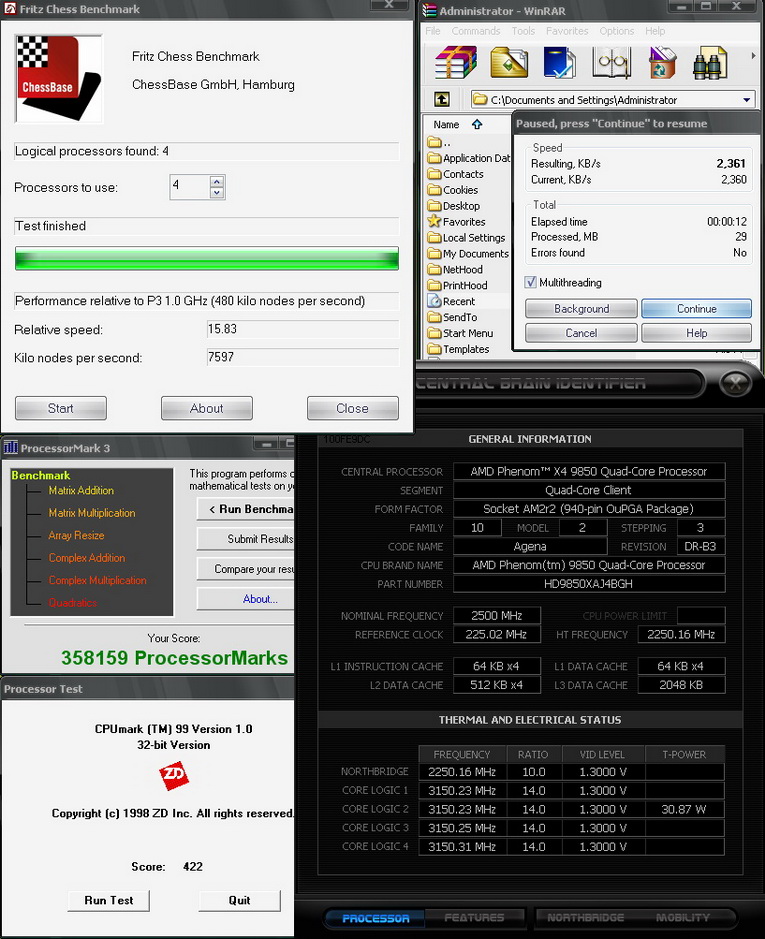The image size is (765, 939).
Task: Open the WinRAR Commands menu
Action: [476, 31]
